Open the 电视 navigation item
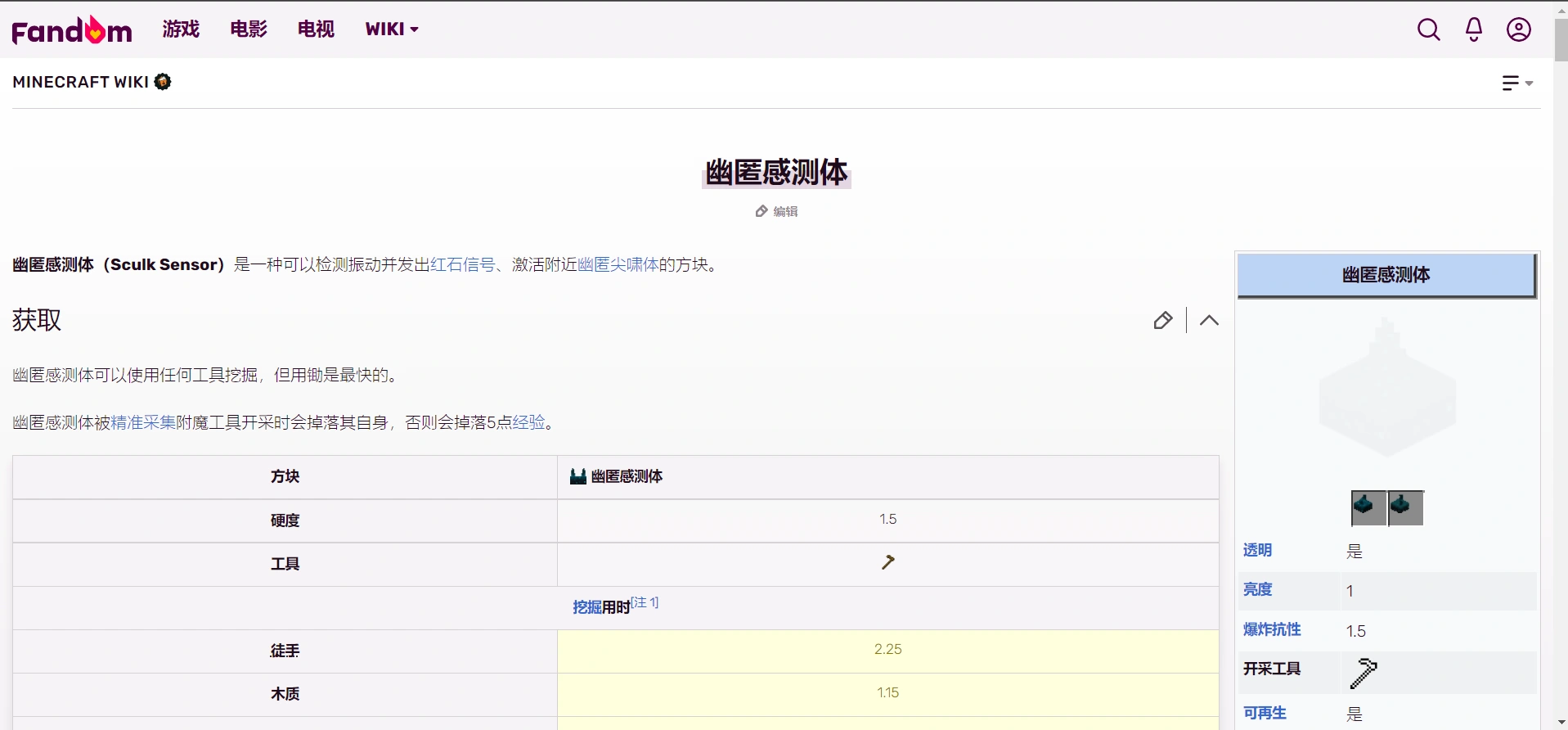The width and height of the screenshot is (1568, 730). (316, 29)
